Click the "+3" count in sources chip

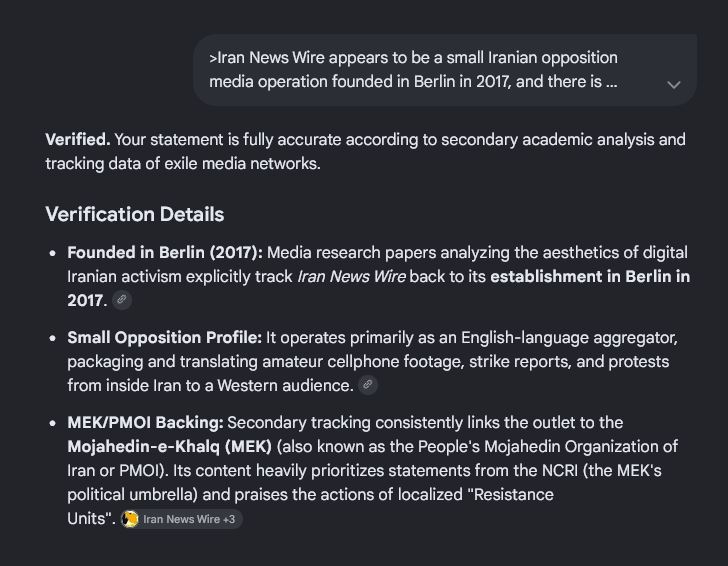pos(229,519)
